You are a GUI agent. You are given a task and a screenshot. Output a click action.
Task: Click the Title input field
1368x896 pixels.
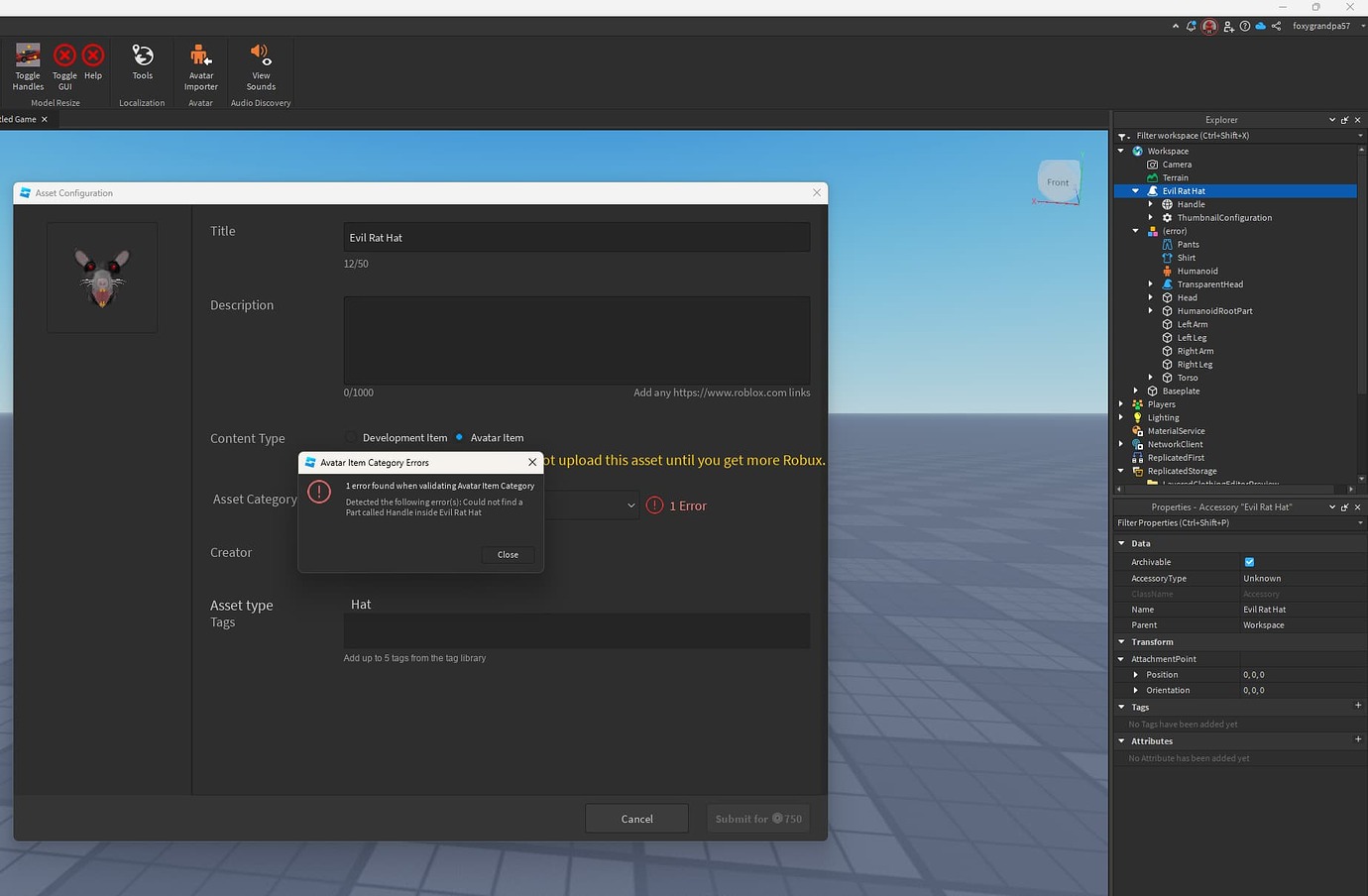pyautogui.click(x=577, y=238)
